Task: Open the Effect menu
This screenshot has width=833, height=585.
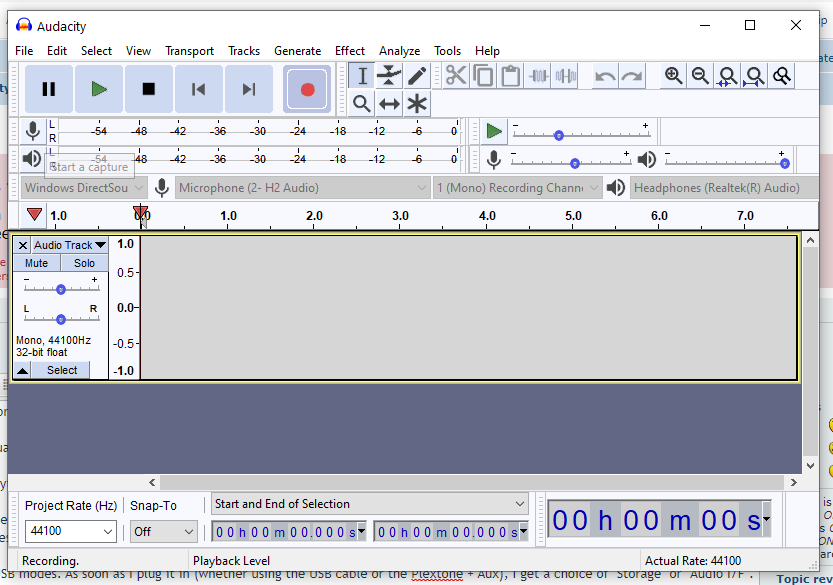Action: click(350, 51)
